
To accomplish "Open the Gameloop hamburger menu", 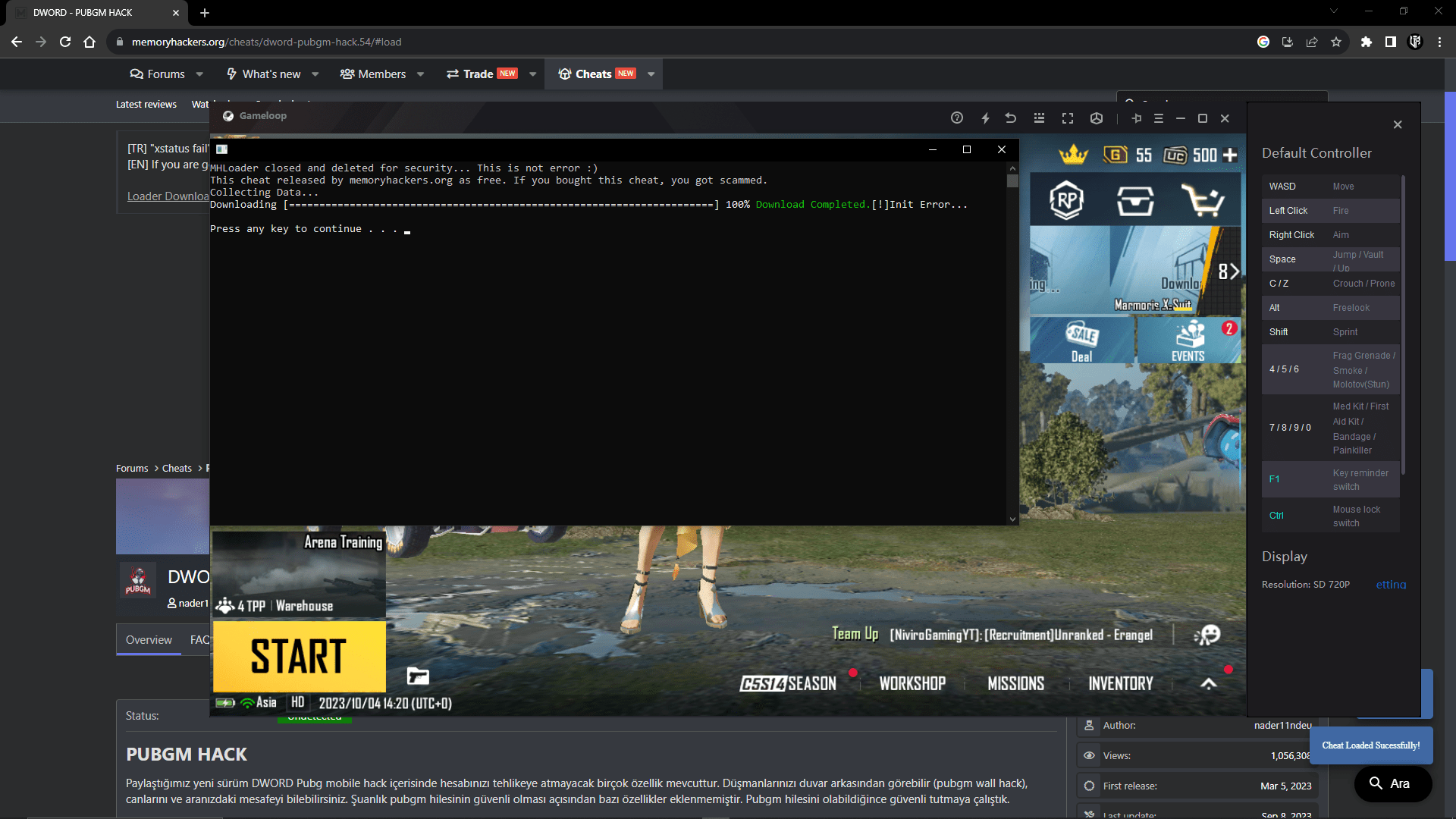I will (1159, 118).
